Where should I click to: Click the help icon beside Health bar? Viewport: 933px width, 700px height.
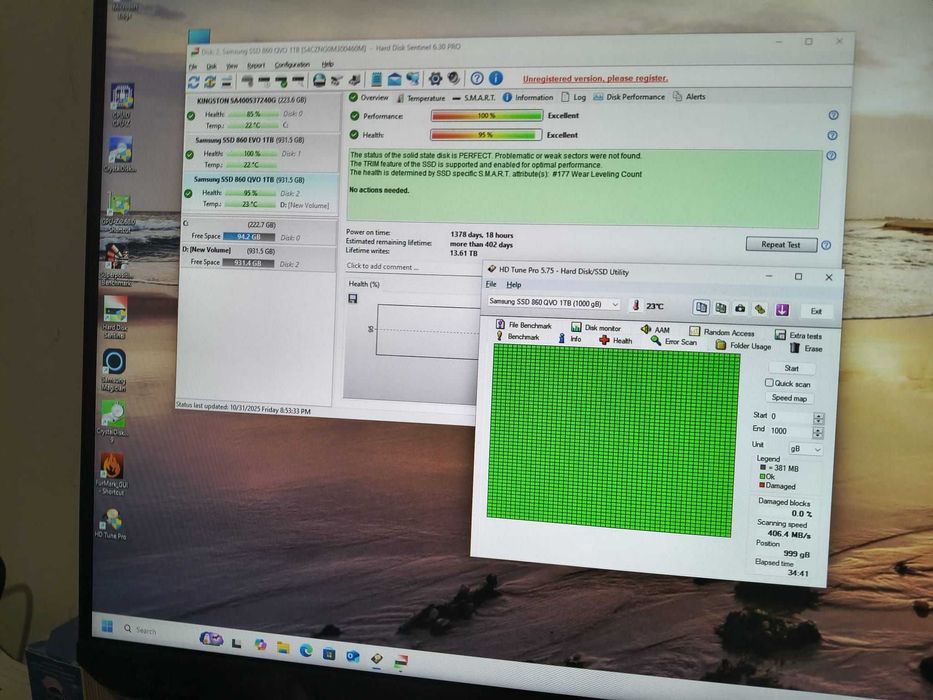point(832,136)
